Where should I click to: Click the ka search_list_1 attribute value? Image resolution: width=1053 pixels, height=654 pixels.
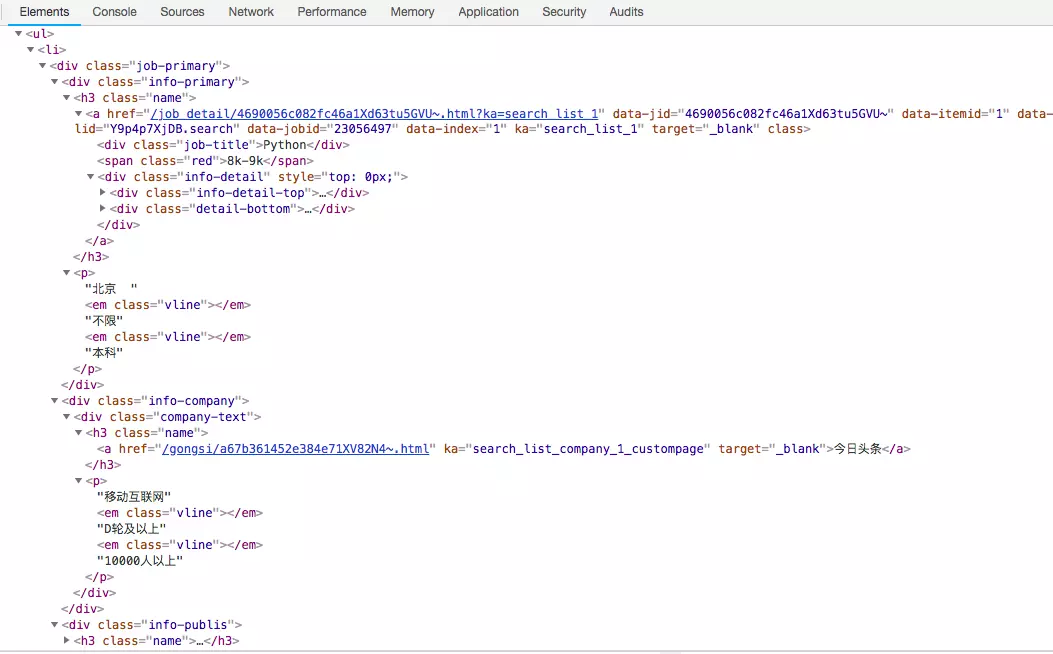pos(590,129)
